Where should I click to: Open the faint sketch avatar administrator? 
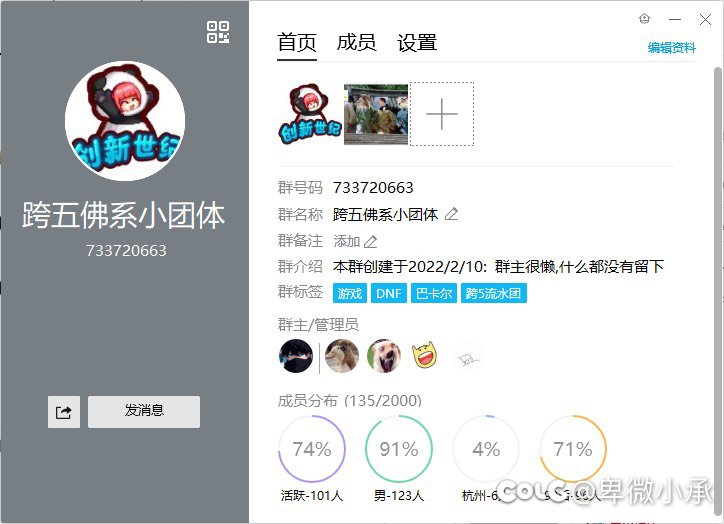click(x=467, y=357)
